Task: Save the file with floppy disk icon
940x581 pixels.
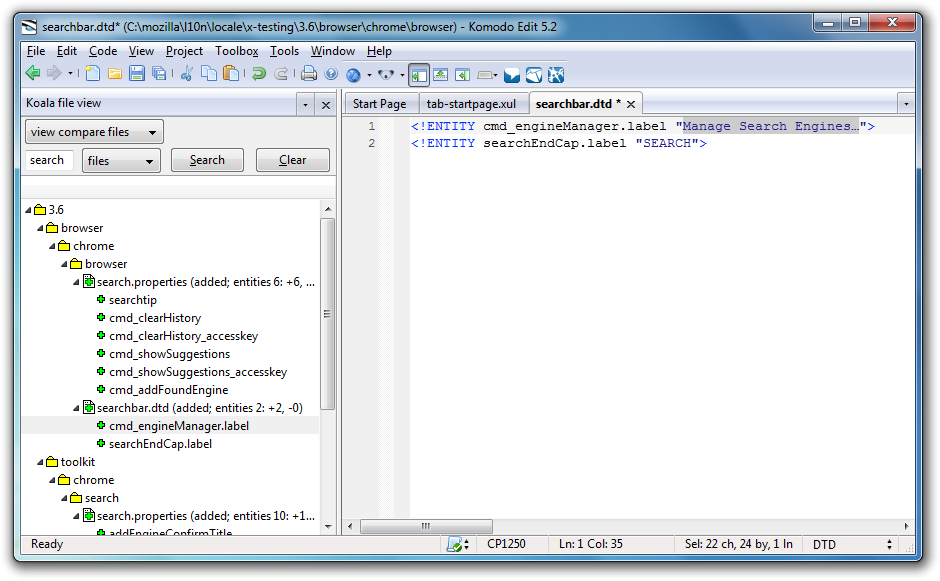Action: pos(137,74)
